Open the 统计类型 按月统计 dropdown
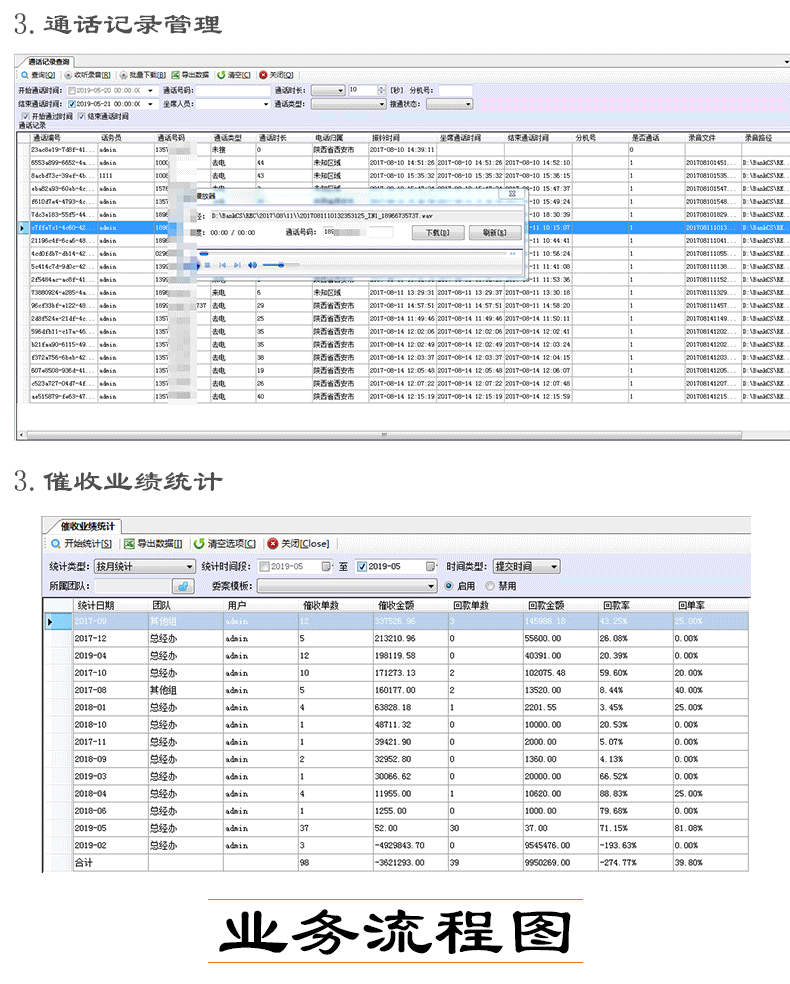 [x=189, y=567]
